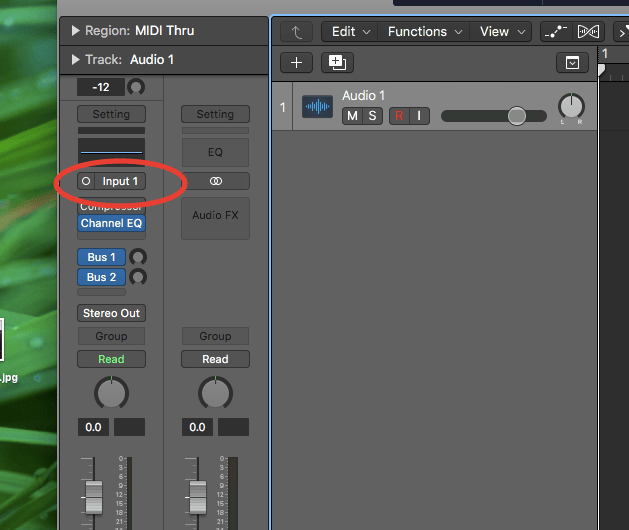629x530 pixels.
Task: Click the Bus 2 send level knob
Action: click(138, 277)
